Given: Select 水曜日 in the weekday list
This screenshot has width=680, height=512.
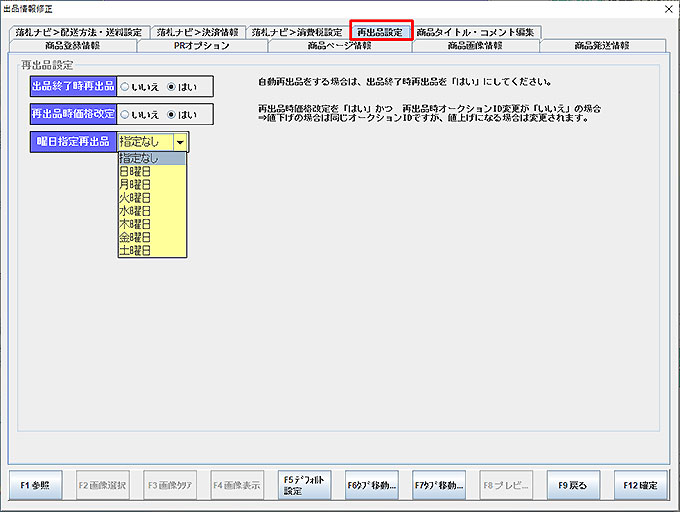Looking at the screenshot, I should [x=152, y=211].
